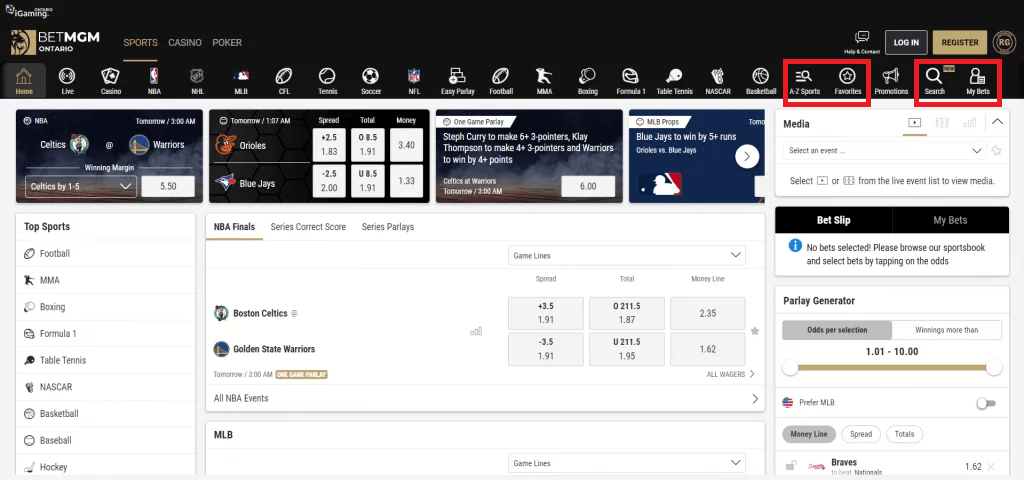
Task: Switch to the SPORTS tab
Action: pos(140,42)
